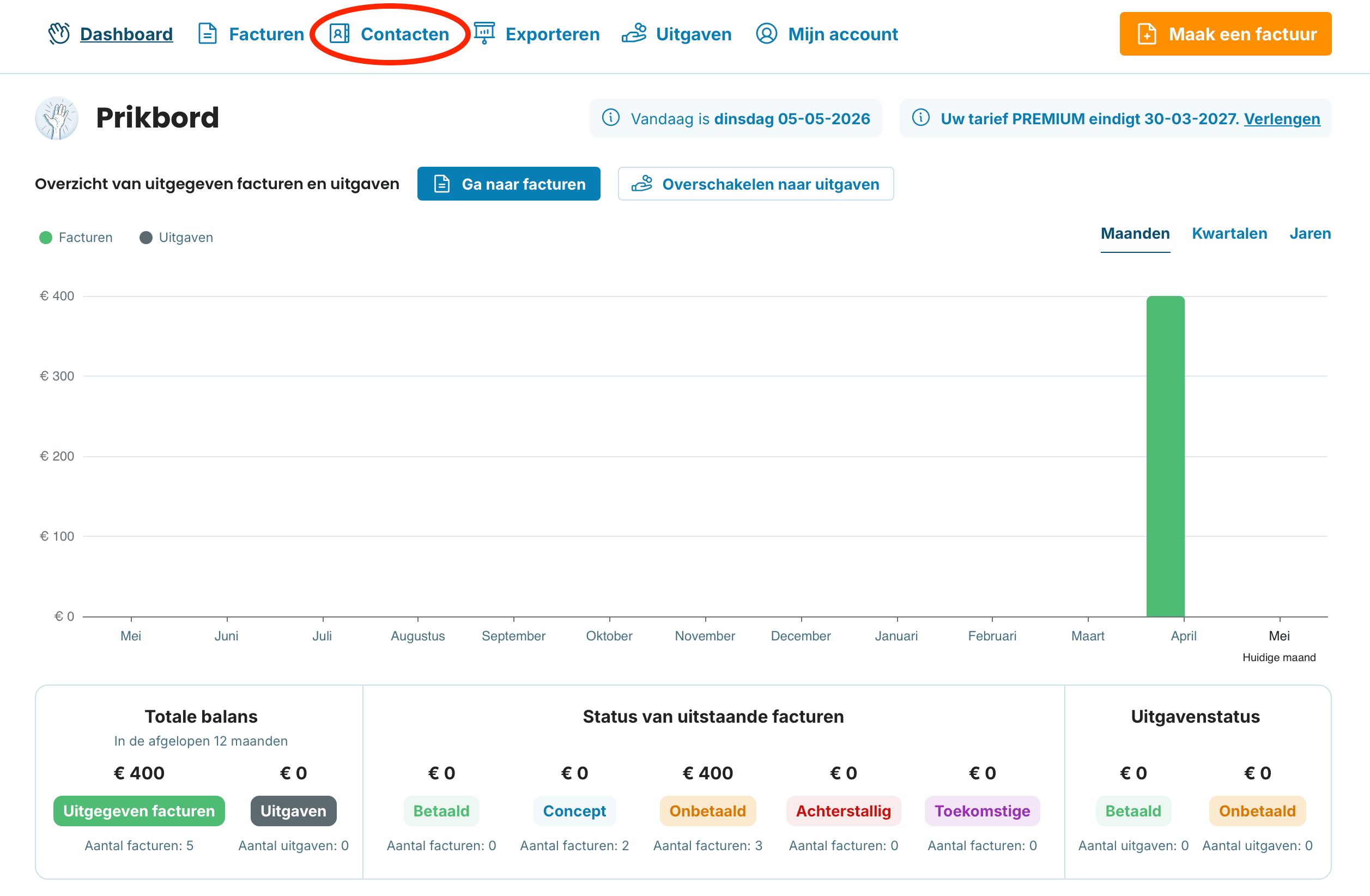
Task: Open the Dashboard menu link
Action: point(126,34)
